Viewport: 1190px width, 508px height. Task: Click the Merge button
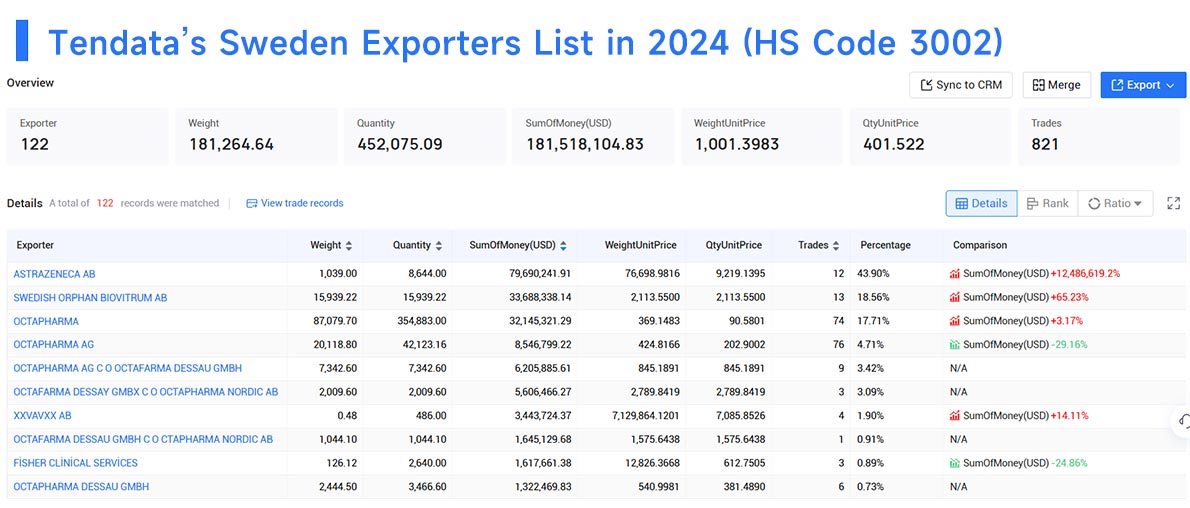point(1056,85)
